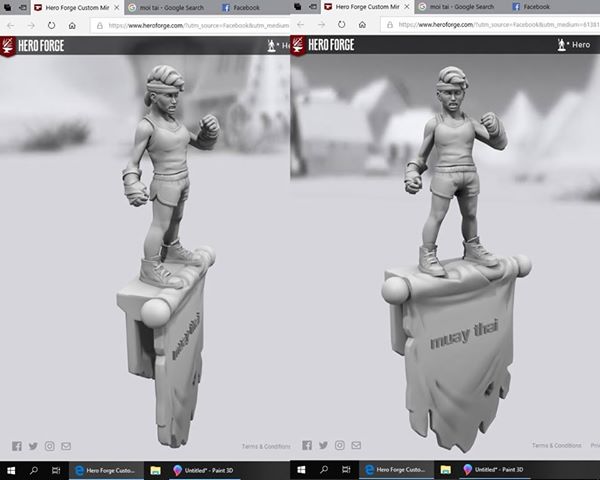The image size is (600, 480).
Task: Open Terms & Conditions link in right window
Action: click(x=556, y=446)
